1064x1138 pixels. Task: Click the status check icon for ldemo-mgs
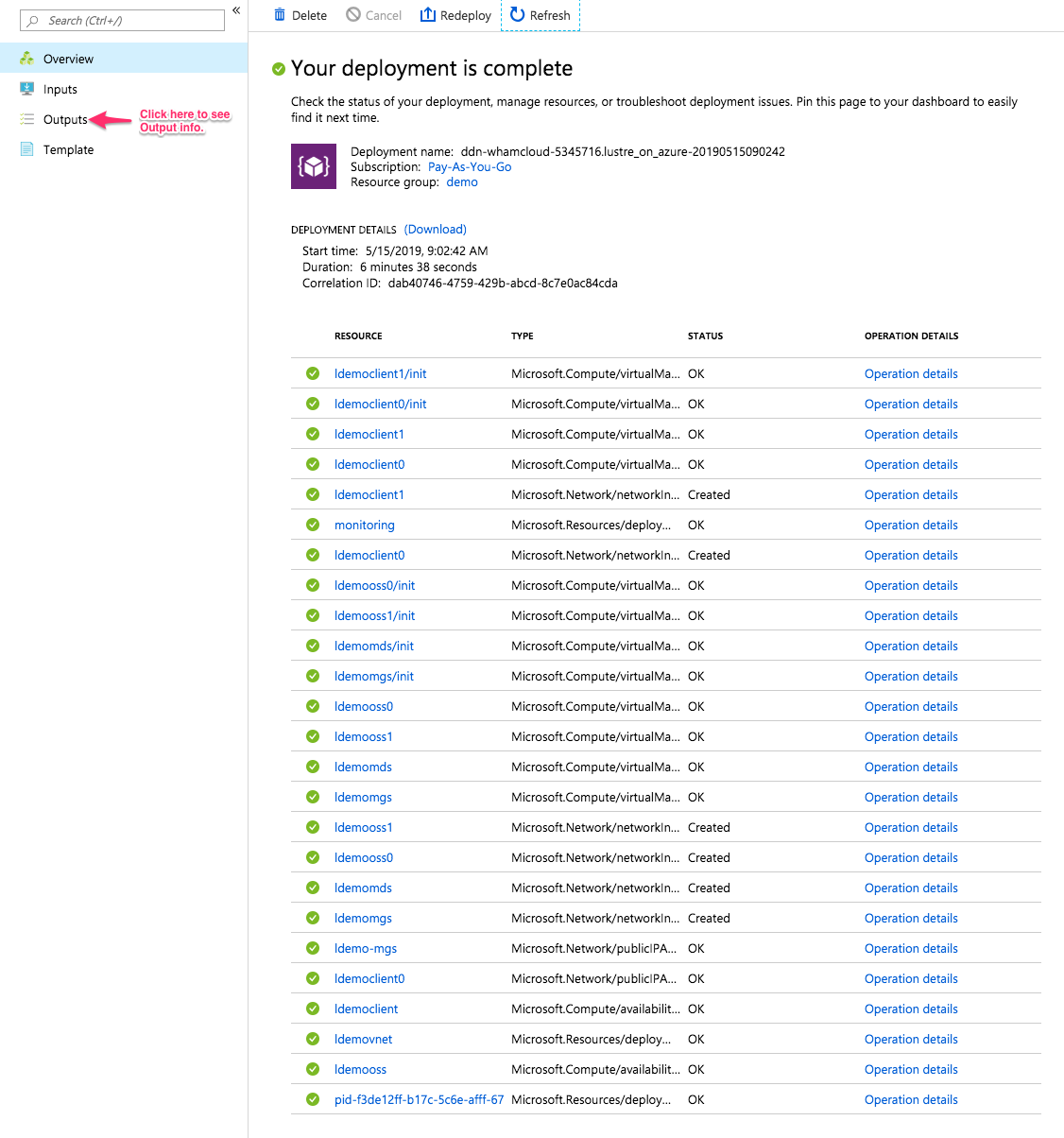pyautogui.click(x=313, y=948)
